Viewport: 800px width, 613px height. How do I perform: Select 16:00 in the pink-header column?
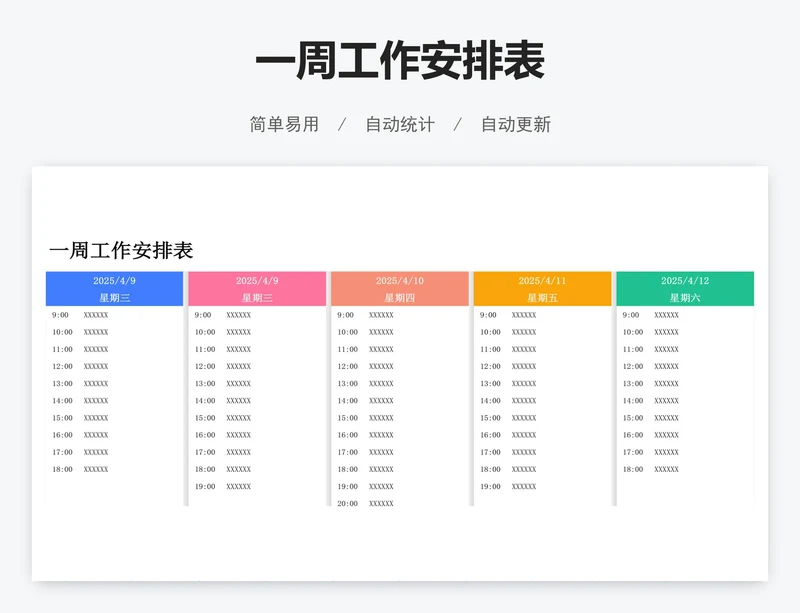205,435
